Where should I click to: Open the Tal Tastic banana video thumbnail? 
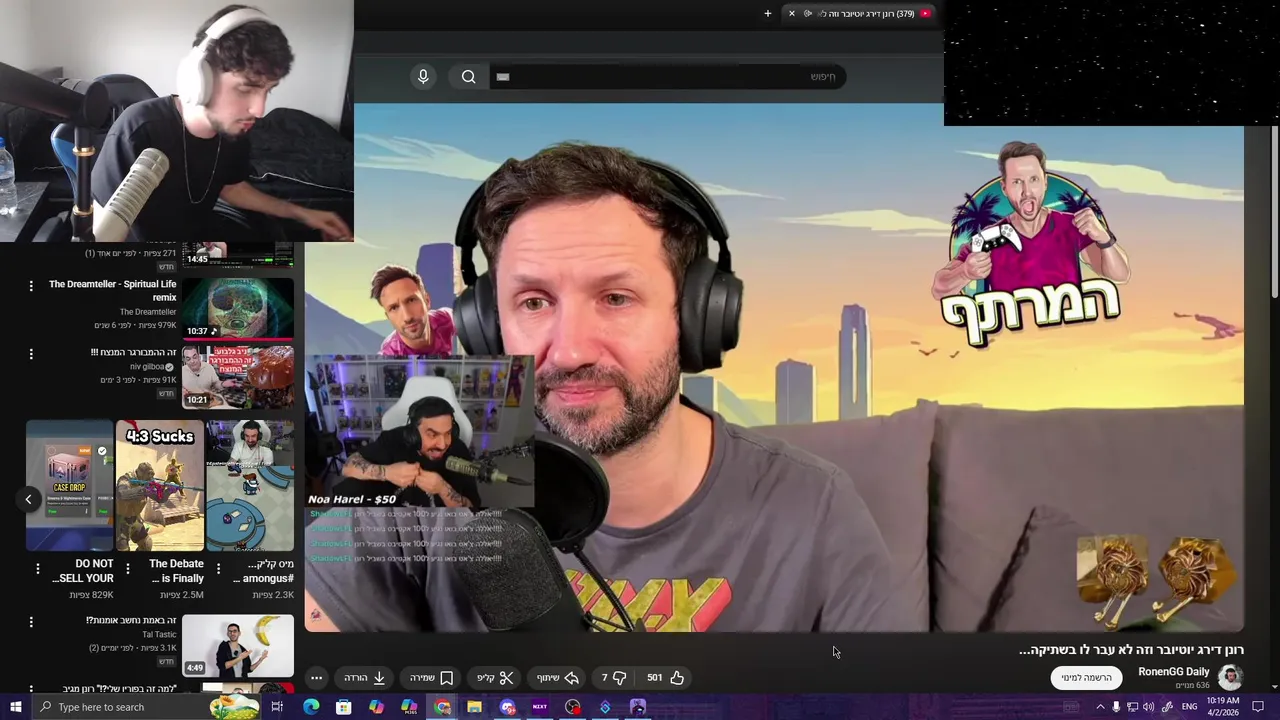coord(238,645)
